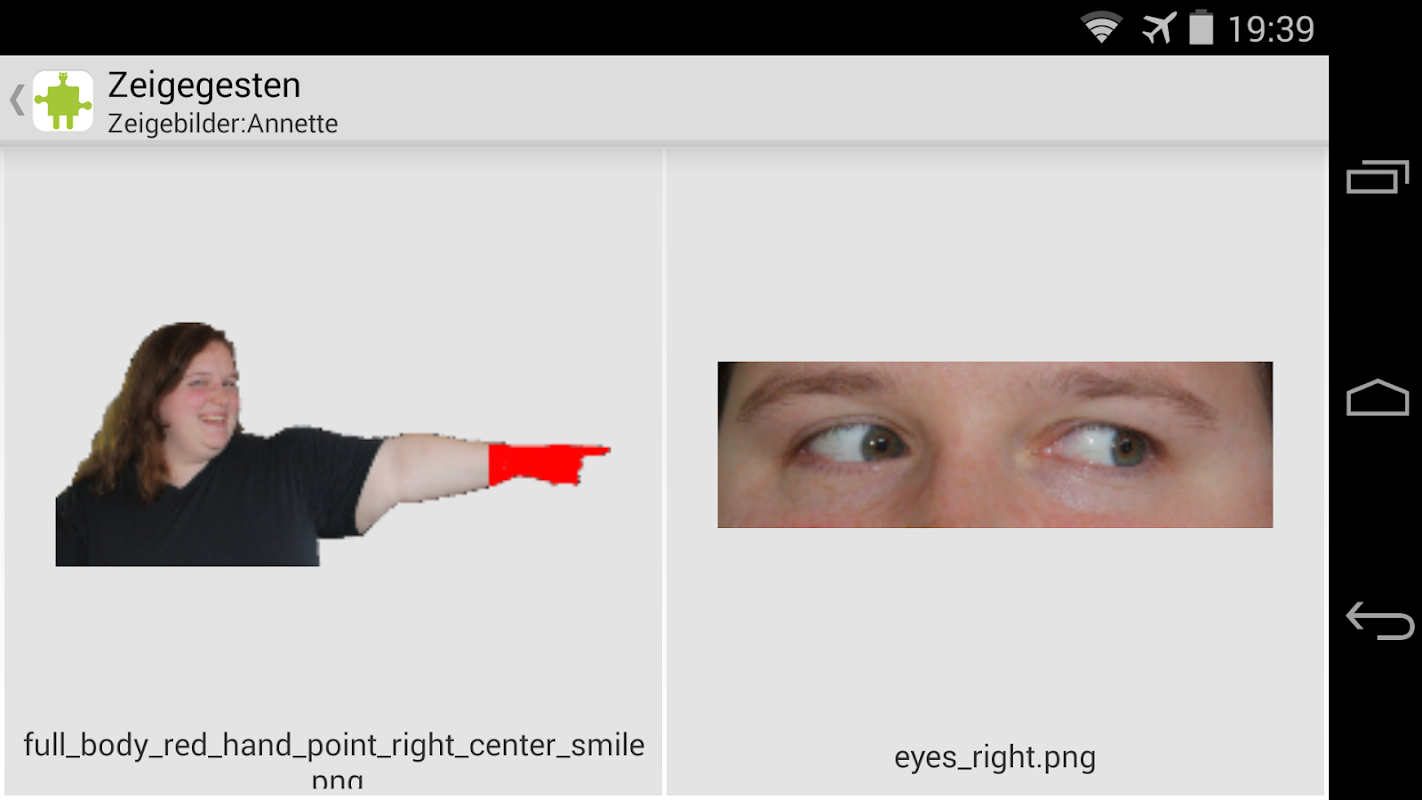Select the pointing woman picture
1422x800 pixels.
(x=333, y=444)
